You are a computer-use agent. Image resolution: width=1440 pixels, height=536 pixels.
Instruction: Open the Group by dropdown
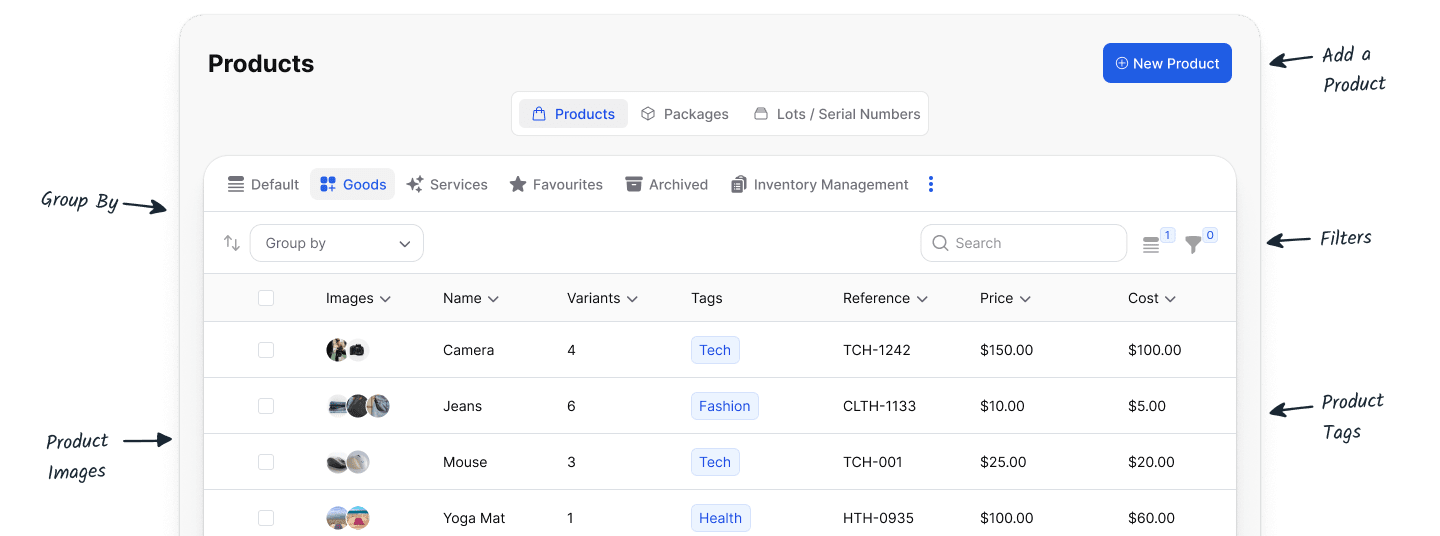(x=337, y=243)
